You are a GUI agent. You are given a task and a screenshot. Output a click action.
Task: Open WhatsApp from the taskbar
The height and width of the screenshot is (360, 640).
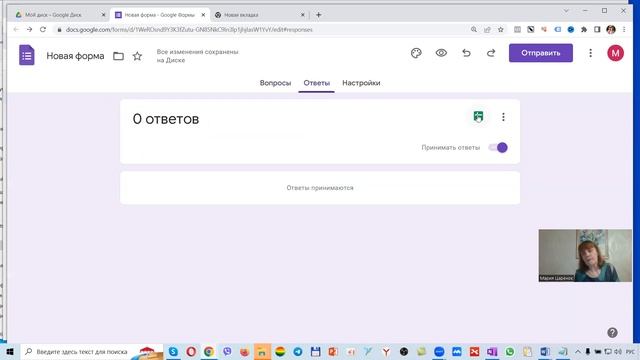coord(510,351)
